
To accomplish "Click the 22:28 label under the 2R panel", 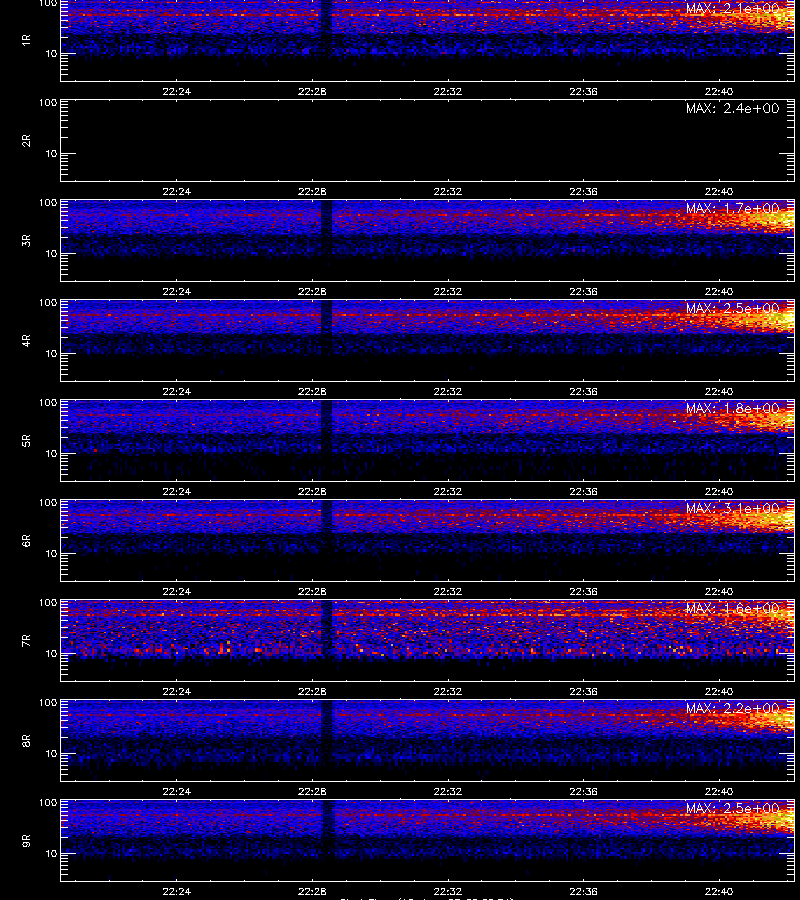I will click(x=312, y=191).
